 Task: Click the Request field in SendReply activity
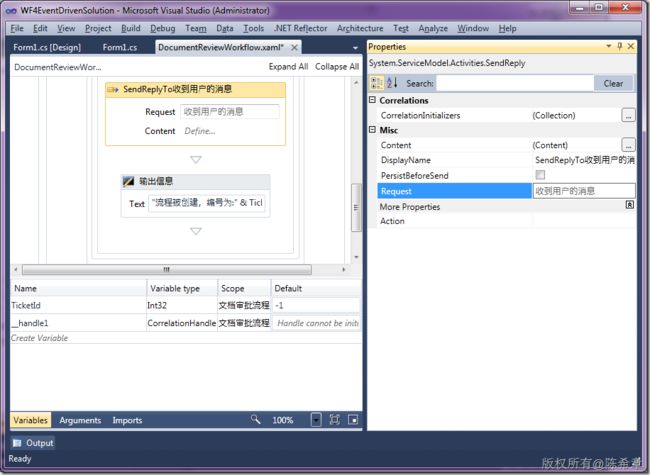click(230, 111)
